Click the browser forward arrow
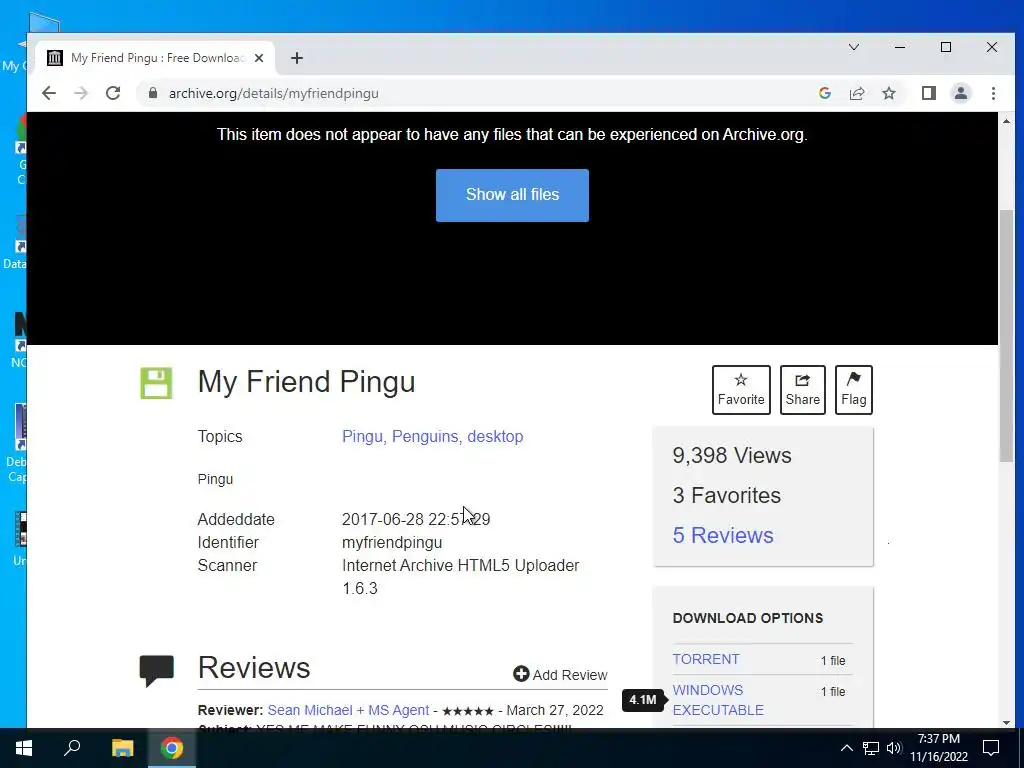 click(x=81, y=93)
